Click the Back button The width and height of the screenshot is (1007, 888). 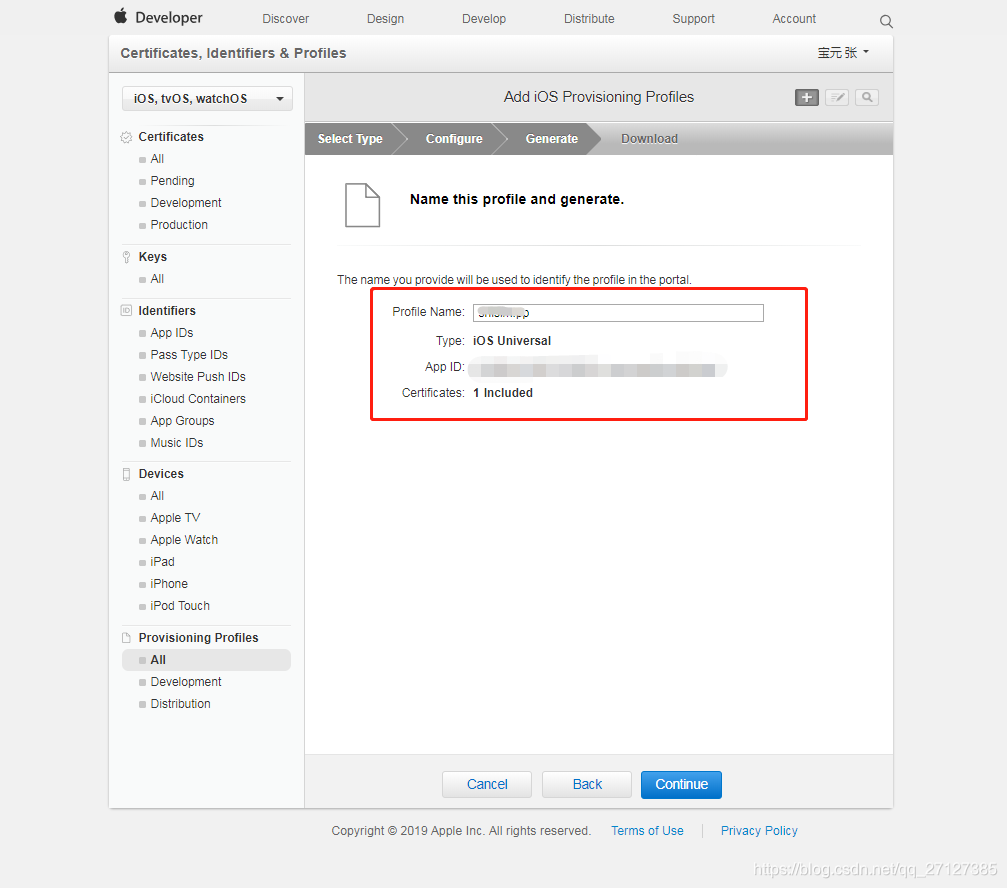tap(587, 785)
